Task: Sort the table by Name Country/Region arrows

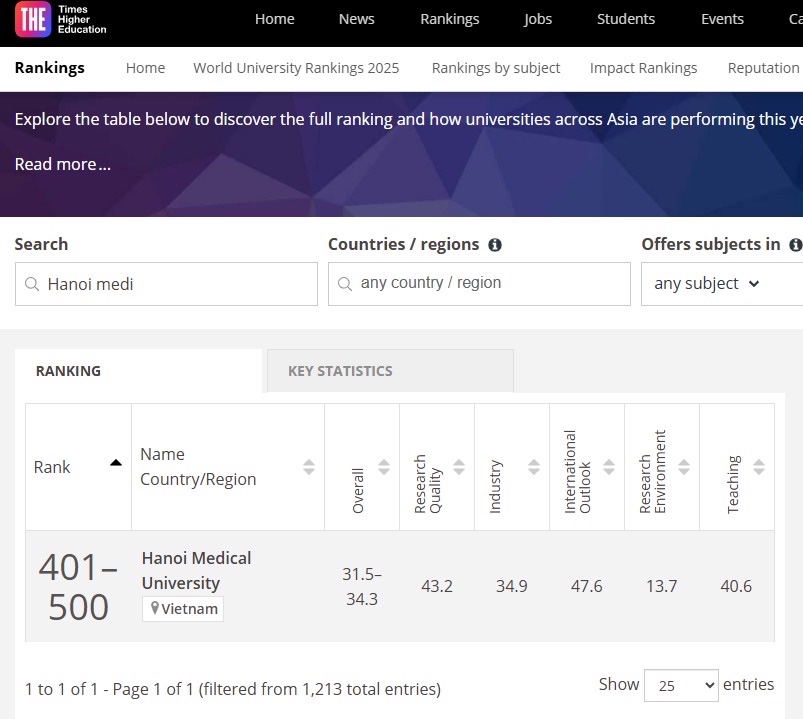Action: 309,467
